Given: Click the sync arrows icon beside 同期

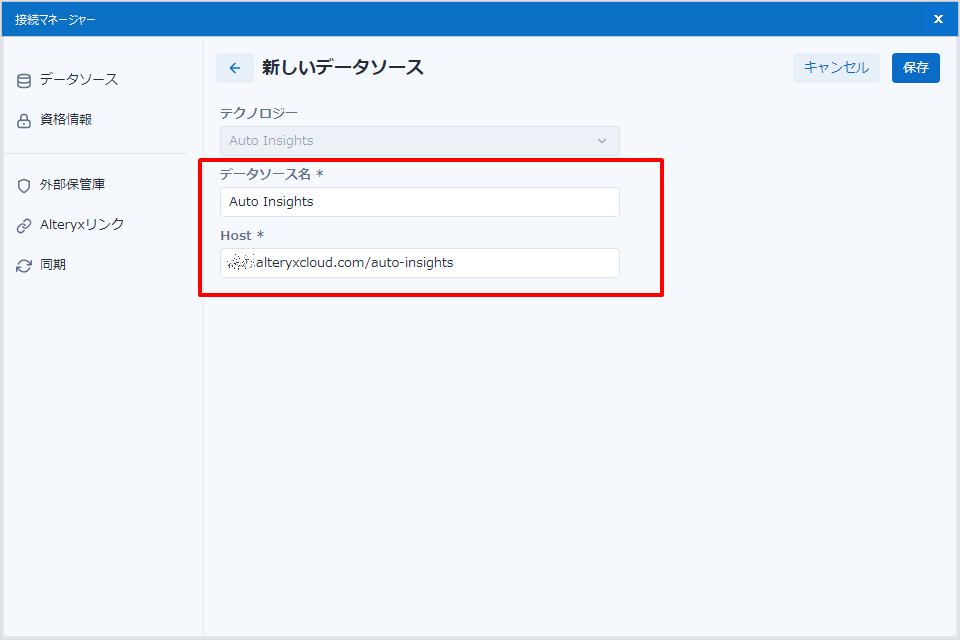Looking at the screenshot, I should pyautogui.click(x=24, y=266).
